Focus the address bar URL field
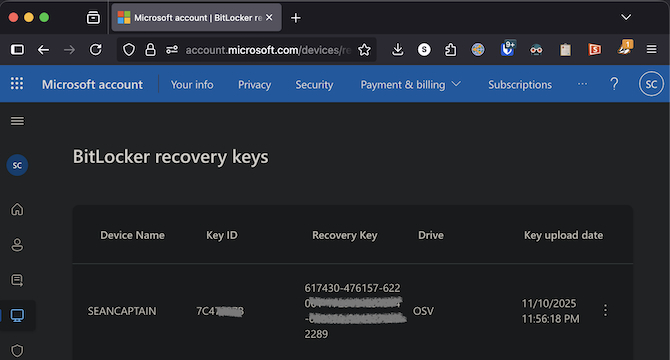The image size is (670, 360). pos(267,50)
